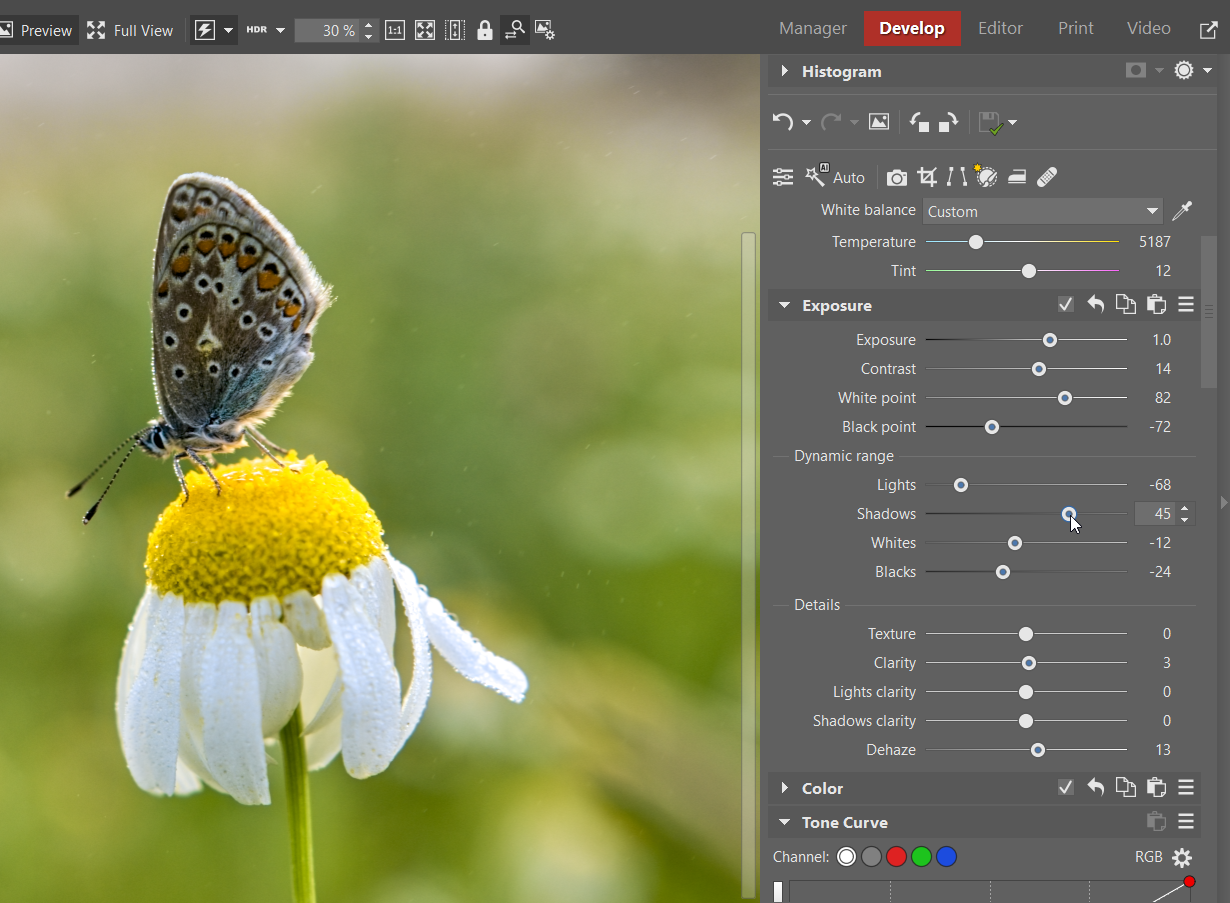1230x903 pixels.
Task: Expand the Histogram panel
Action: coord(785,71)
